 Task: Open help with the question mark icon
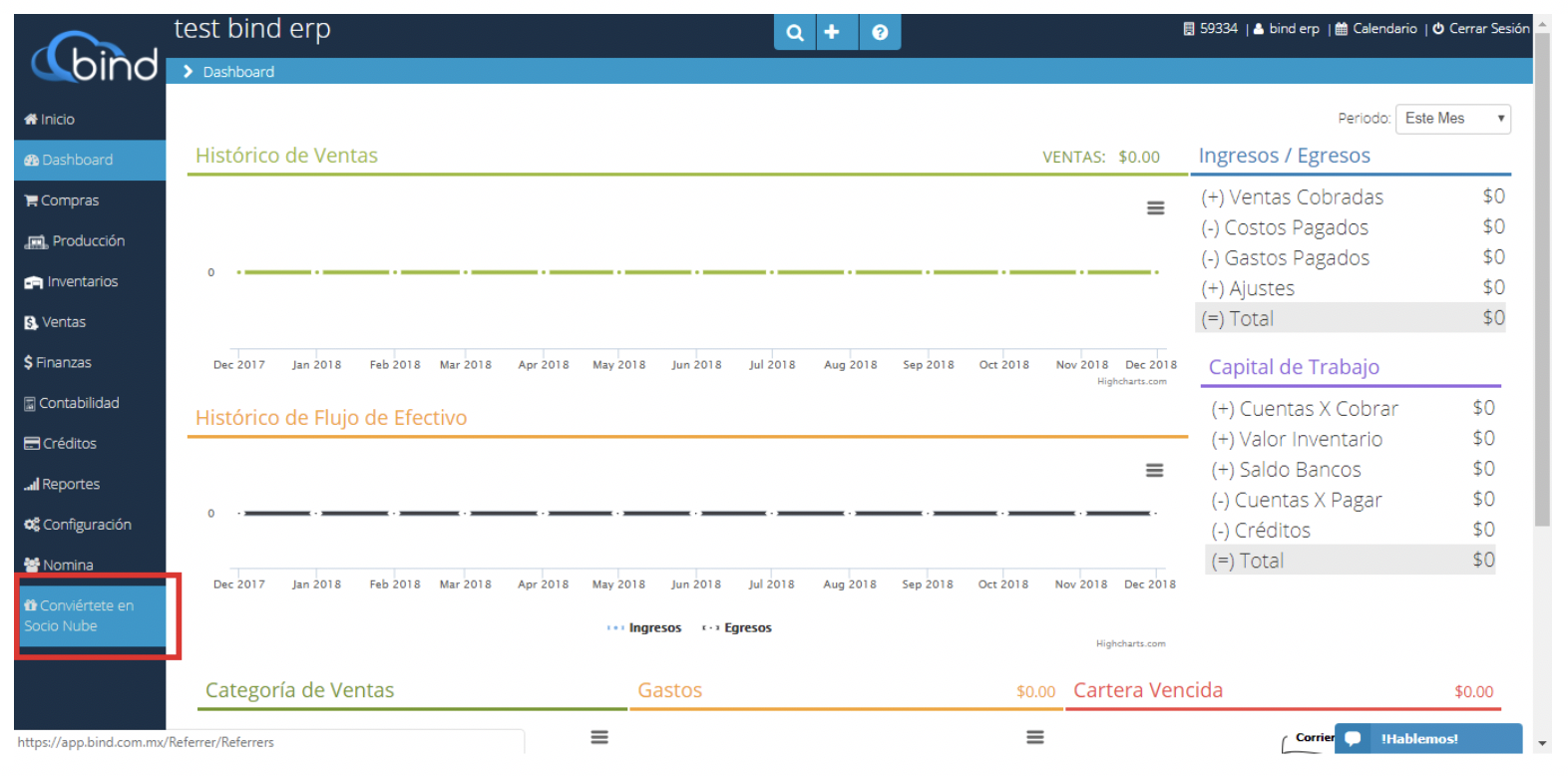880,32
